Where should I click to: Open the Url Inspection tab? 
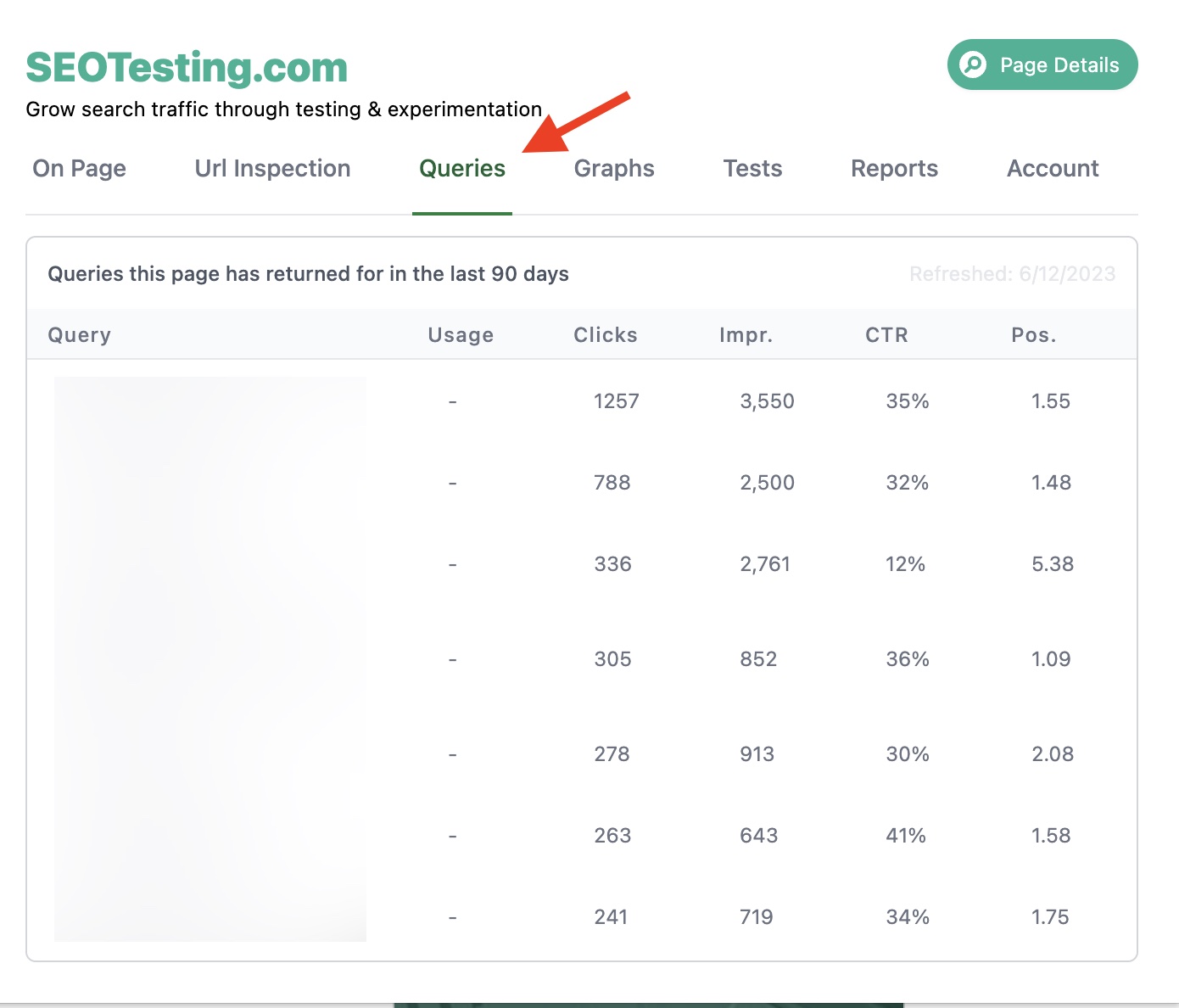[x=272, y=168]
